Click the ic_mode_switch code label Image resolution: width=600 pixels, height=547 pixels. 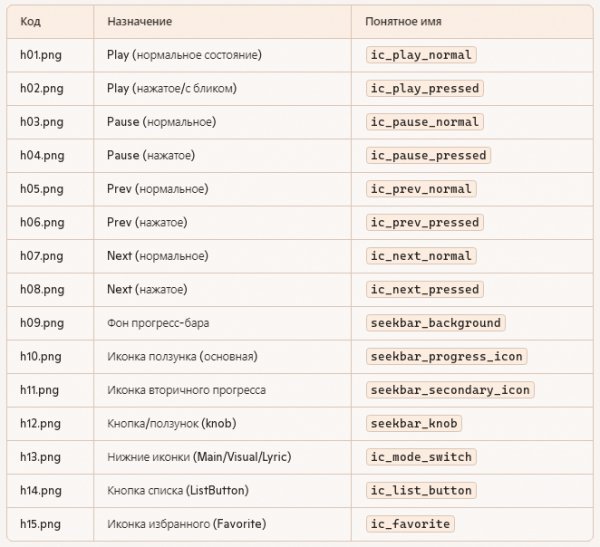(420, 456)
